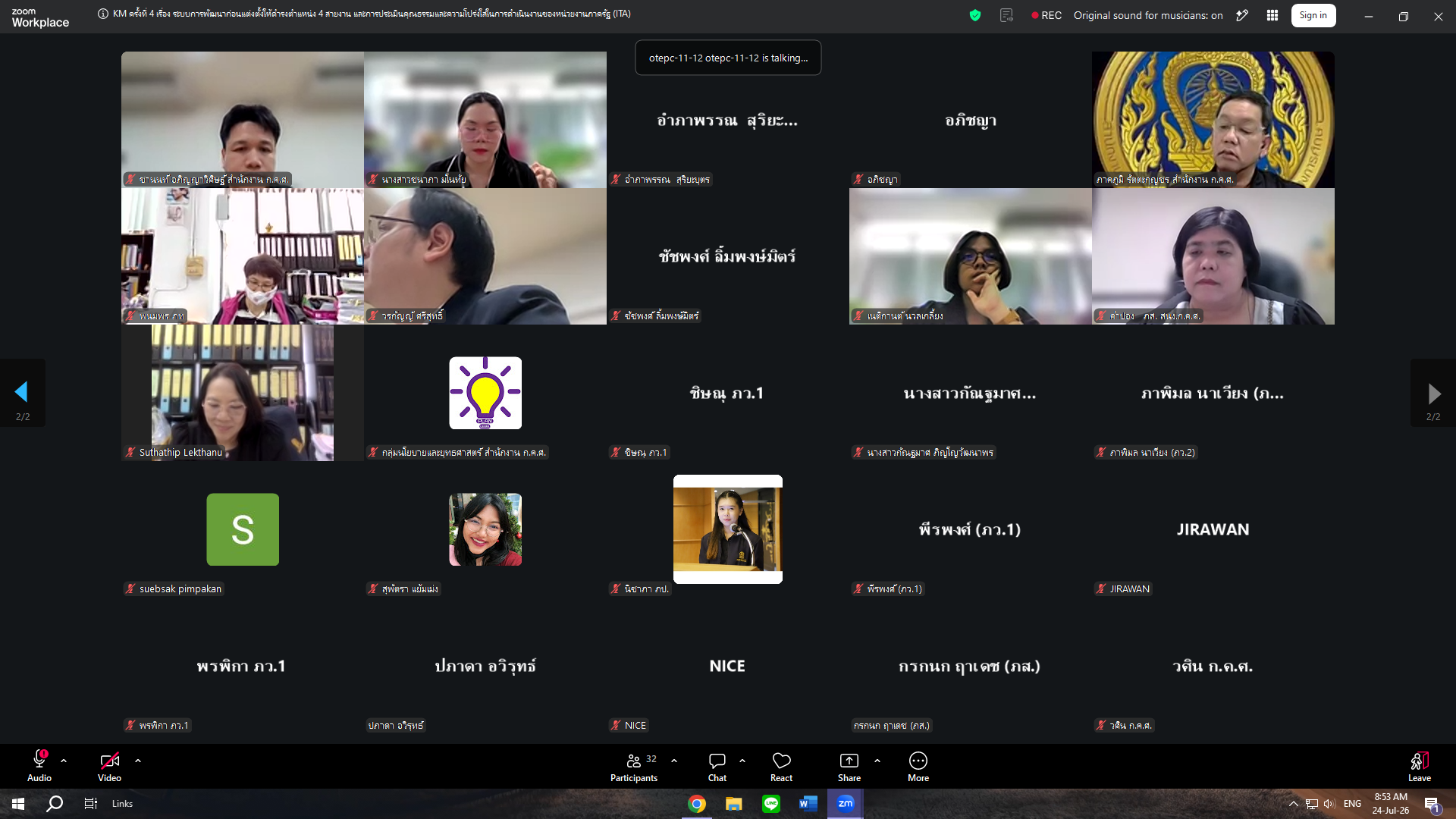Select the Suthathip Lekthanu video tile

pyautogui.click(x=243, y=393)
